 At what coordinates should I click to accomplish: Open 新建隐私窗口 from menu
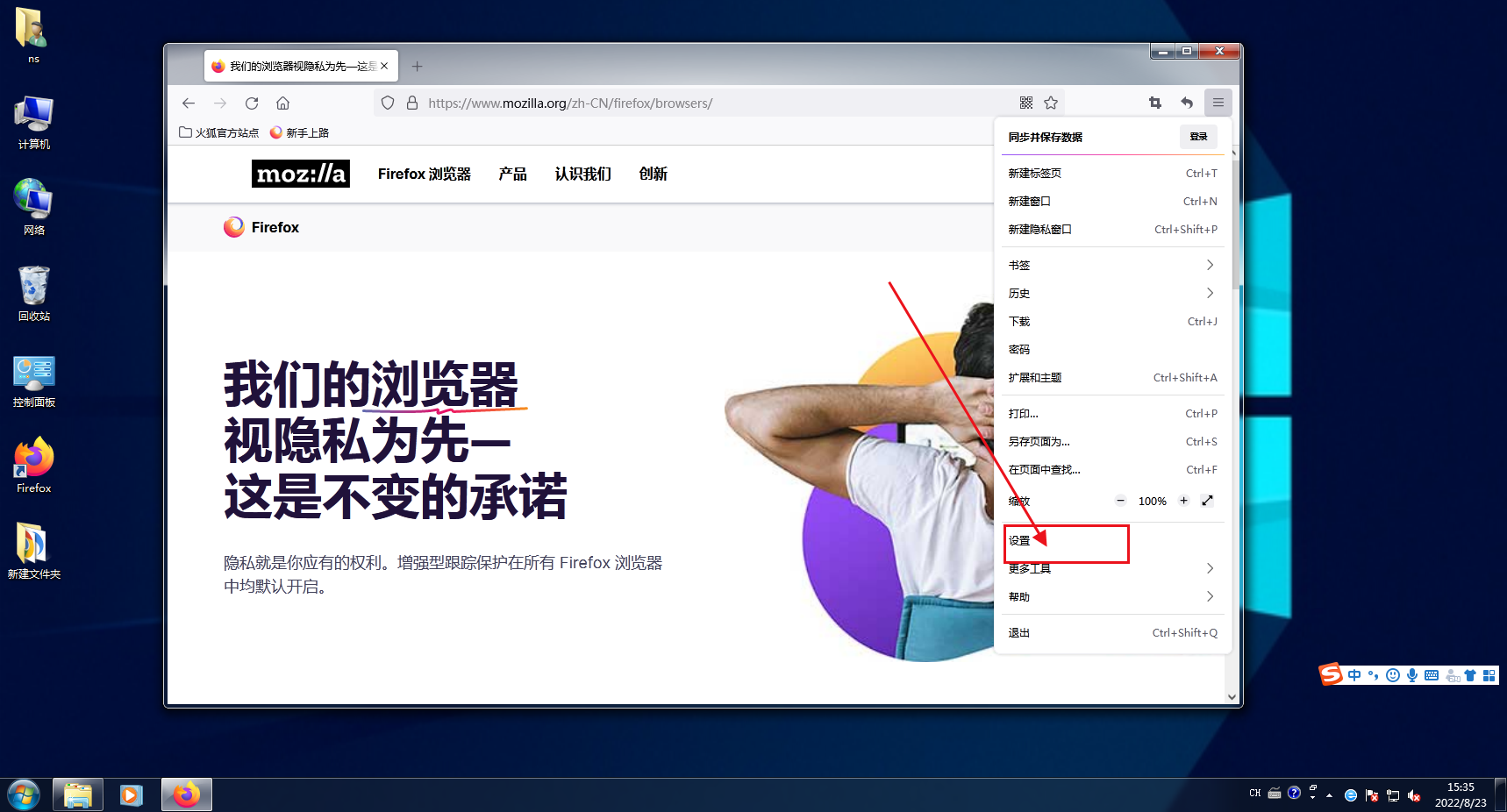coord(1112,230)
